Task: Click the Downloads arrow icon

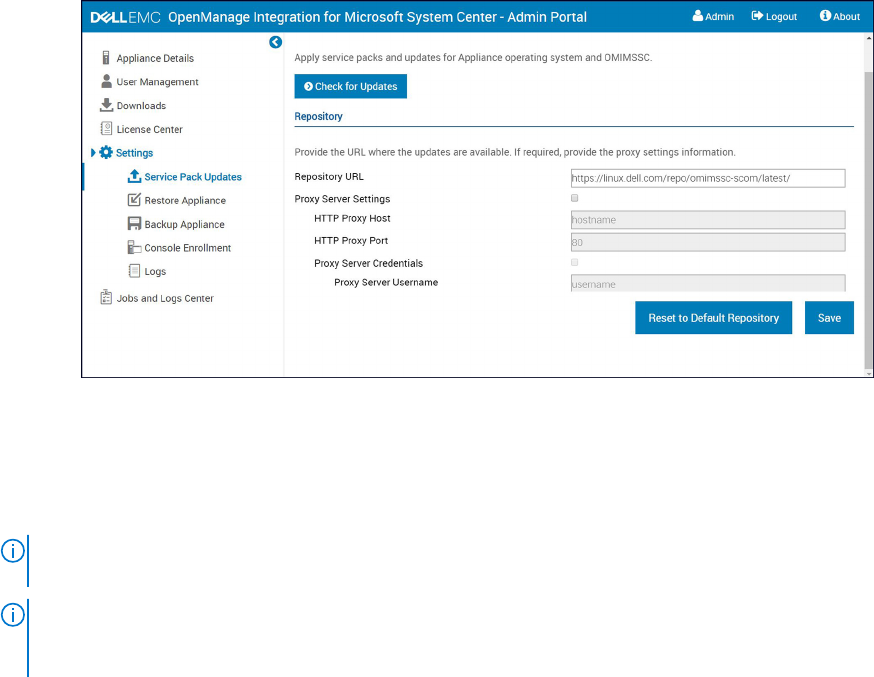Action: click(106, 105)
